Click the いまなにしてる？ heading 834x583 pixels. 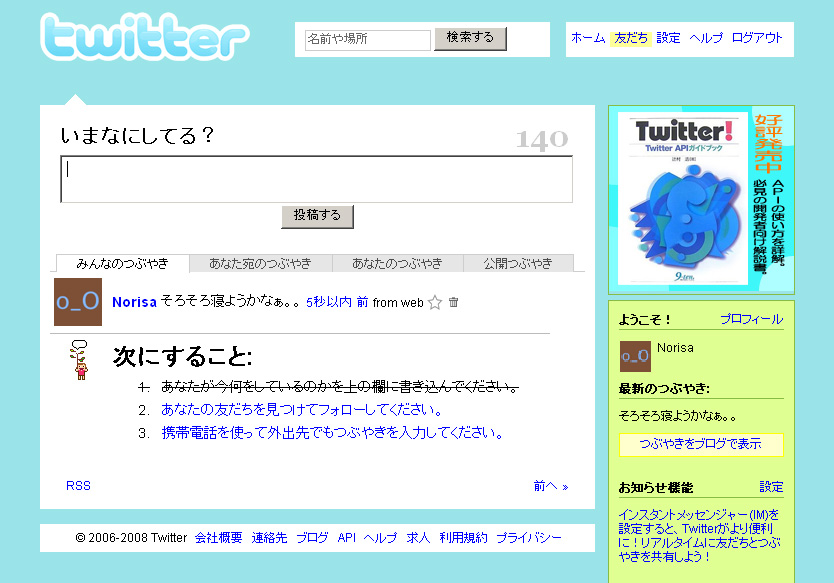click(x=137, y=135)
